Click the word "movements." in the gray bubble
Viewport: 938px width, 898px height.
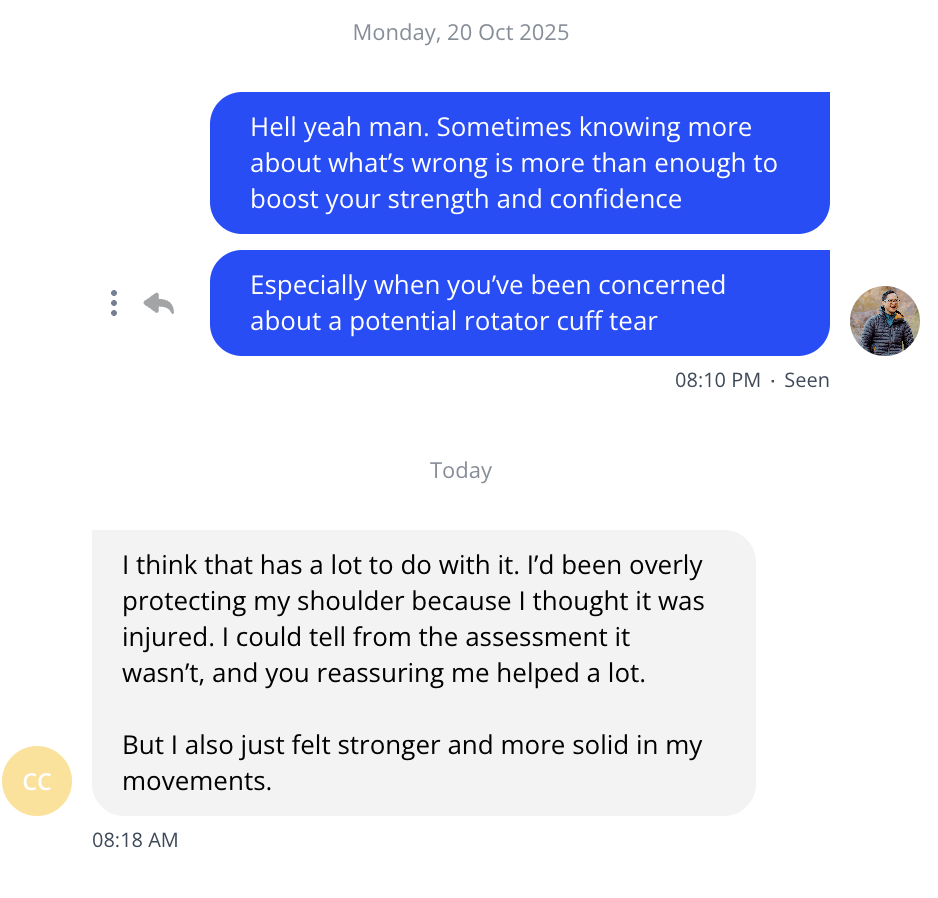[197, 781]
